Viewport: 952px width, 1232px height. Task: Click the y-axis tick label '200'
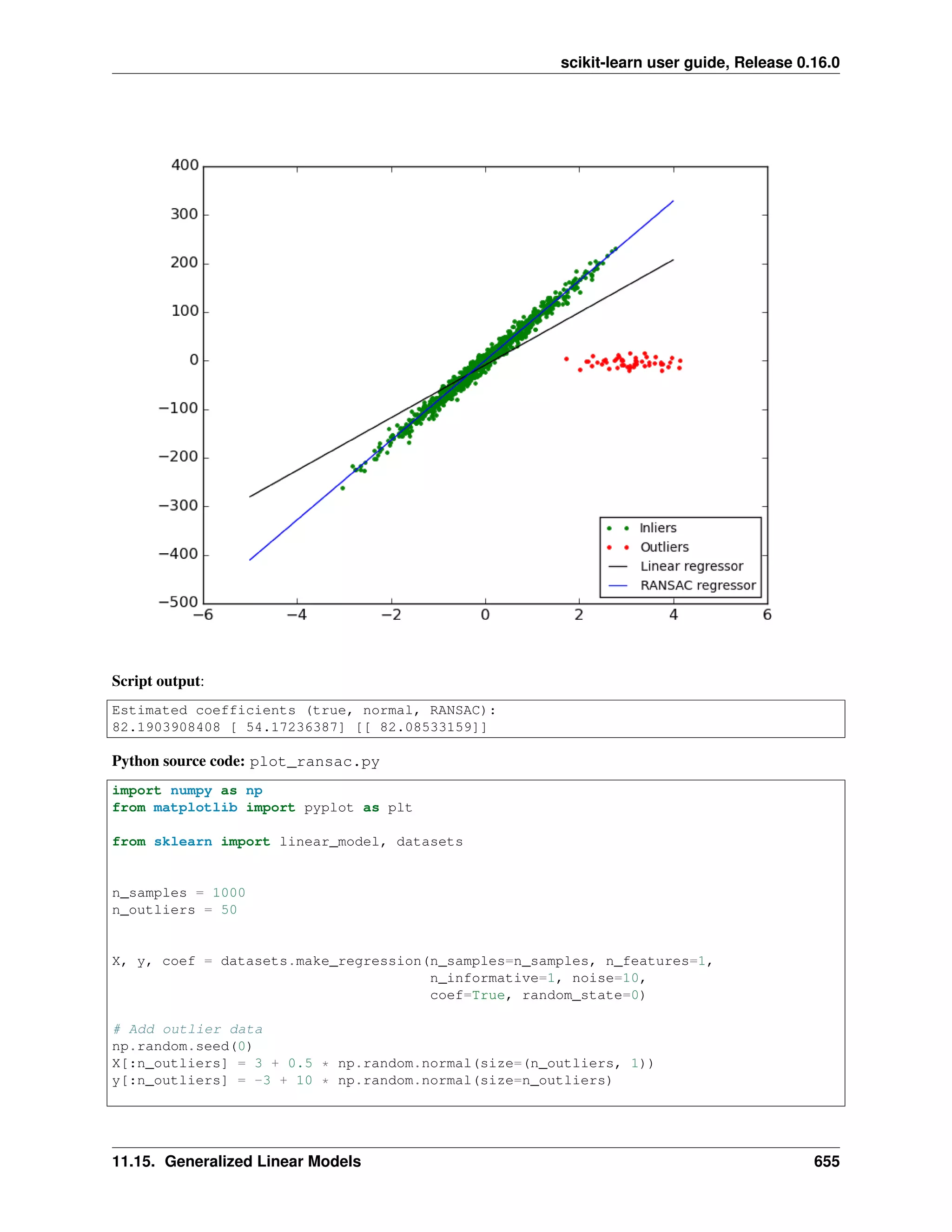pyautogui.click(x=185, y=263)
